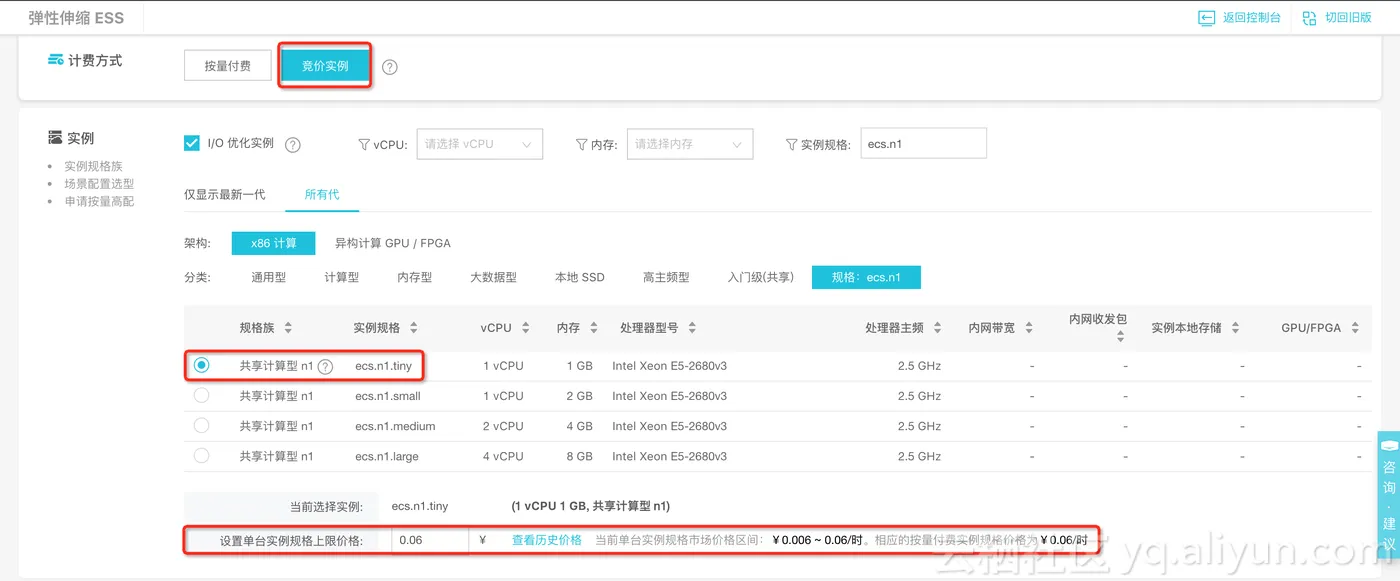Sort table by GPU/FPGA column arrows
This screenshot has height=581, width=1400.
click(1355, 328)
